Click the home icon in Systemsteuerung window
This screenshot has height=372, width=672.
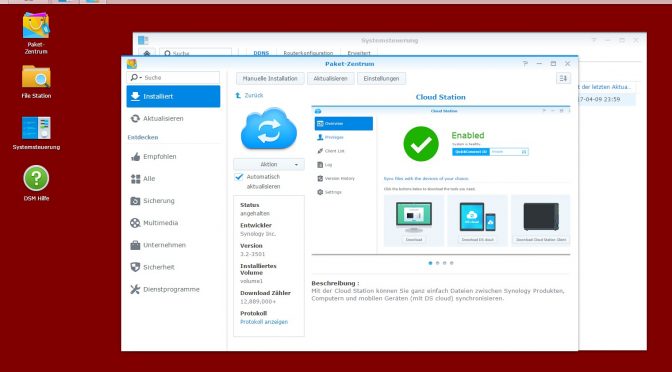coord(147,53)
